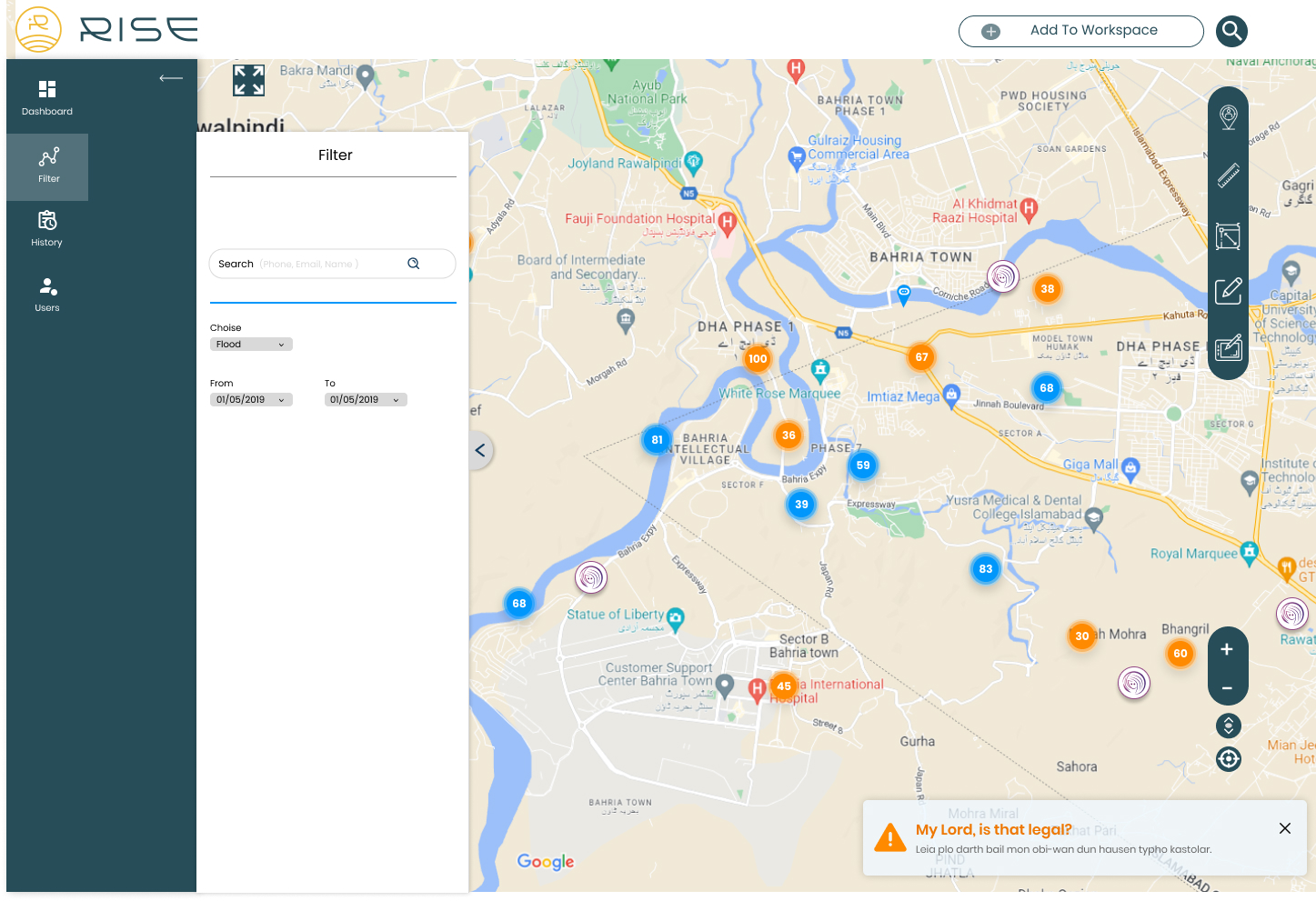Viewport: 1316px width, 901px height.
Task: Open the orange 67 cluster marker
Action: tap(922, 357)
